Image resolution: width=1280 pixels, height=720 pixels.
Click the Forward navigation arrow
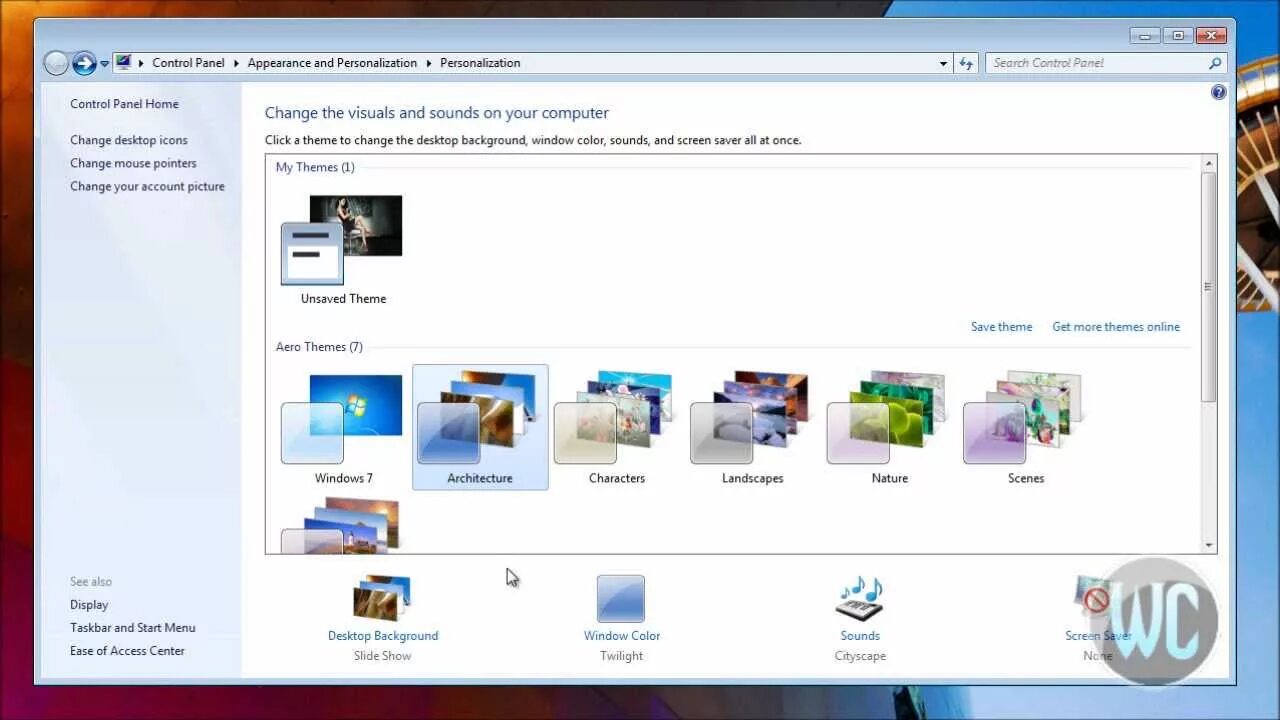pyautogui.click(x=84, y=63)
